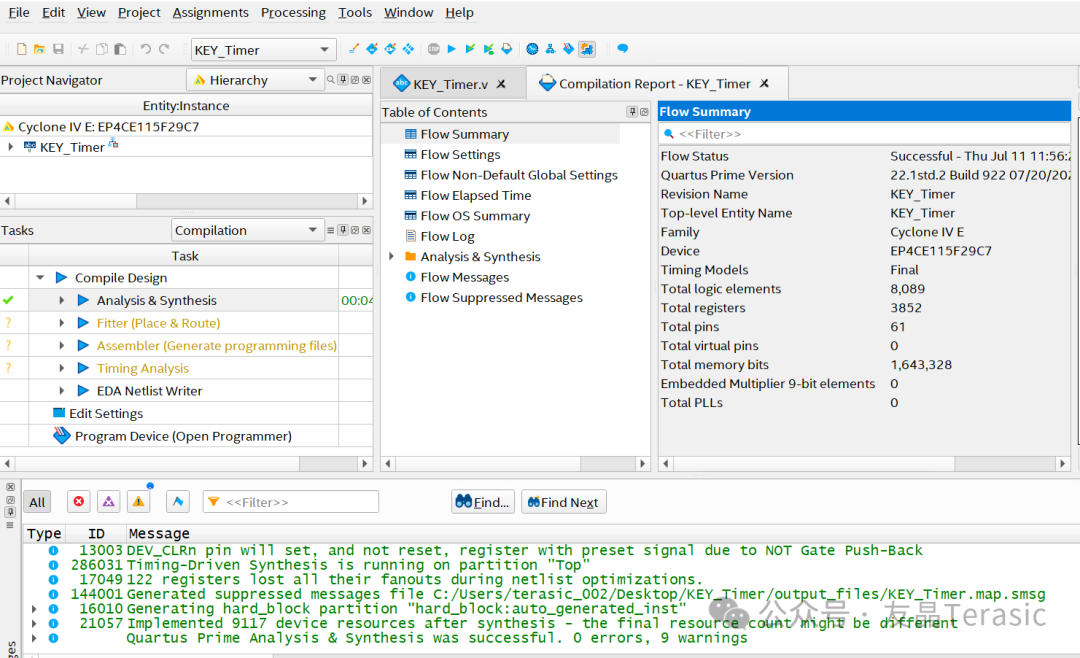This screenshot has height=658, width=1080.
Task: Open Flow Elapsed Time report
Action: tap(475, 195)
